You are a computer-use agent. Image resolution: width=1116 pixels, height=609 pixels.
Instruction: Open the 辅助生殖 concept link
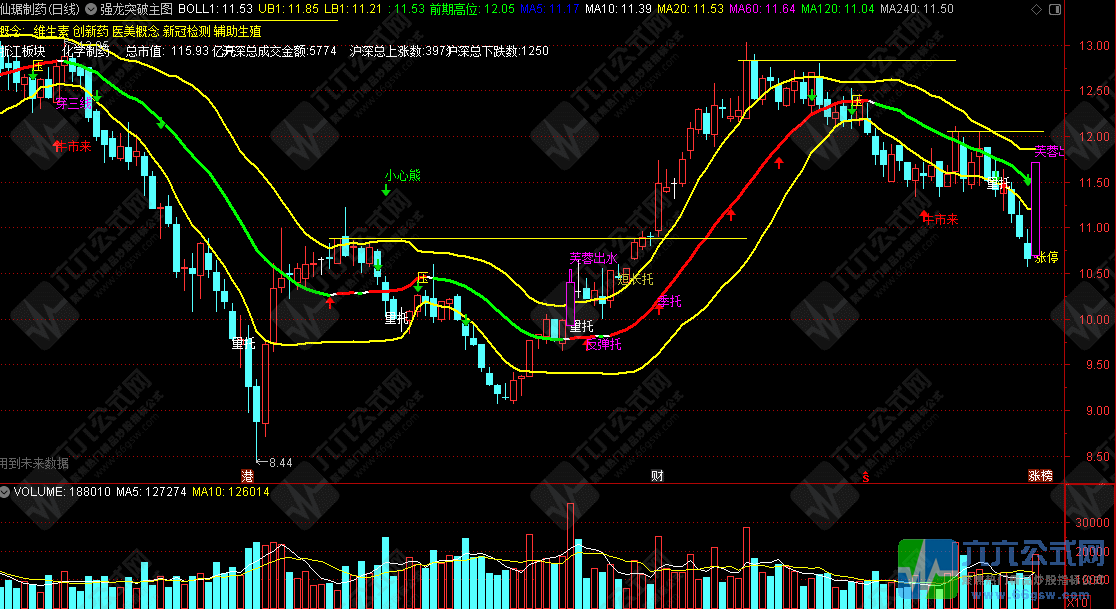(x=237, y=32)
